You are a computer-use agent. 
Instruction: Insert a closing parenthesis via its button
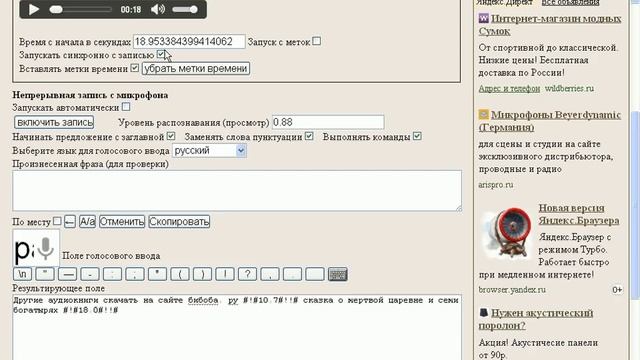[202, 274]
